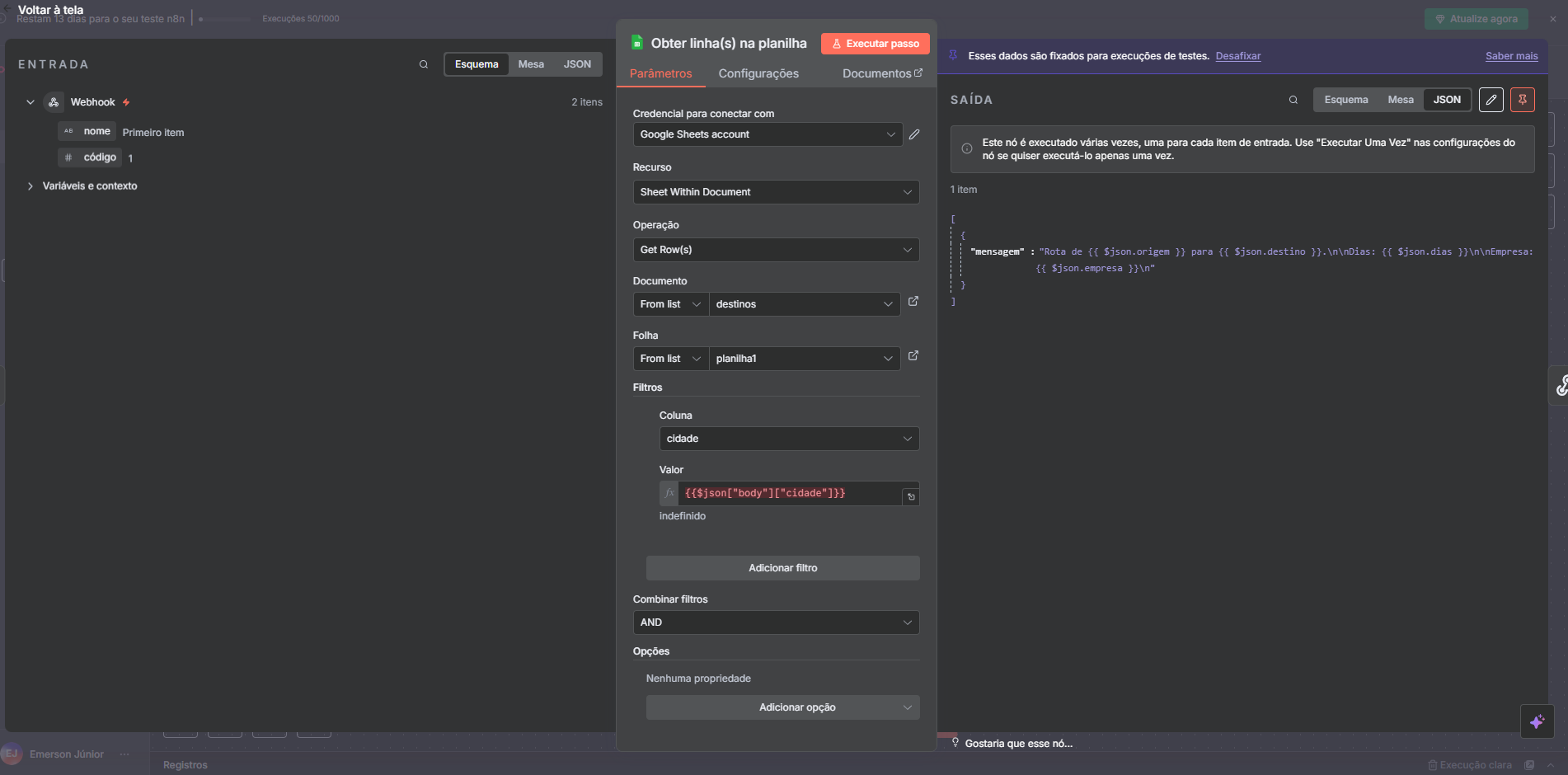
Task: Switch SAÍDA view to JSON
Action: pyautogui.click(x=1447, y=100)
